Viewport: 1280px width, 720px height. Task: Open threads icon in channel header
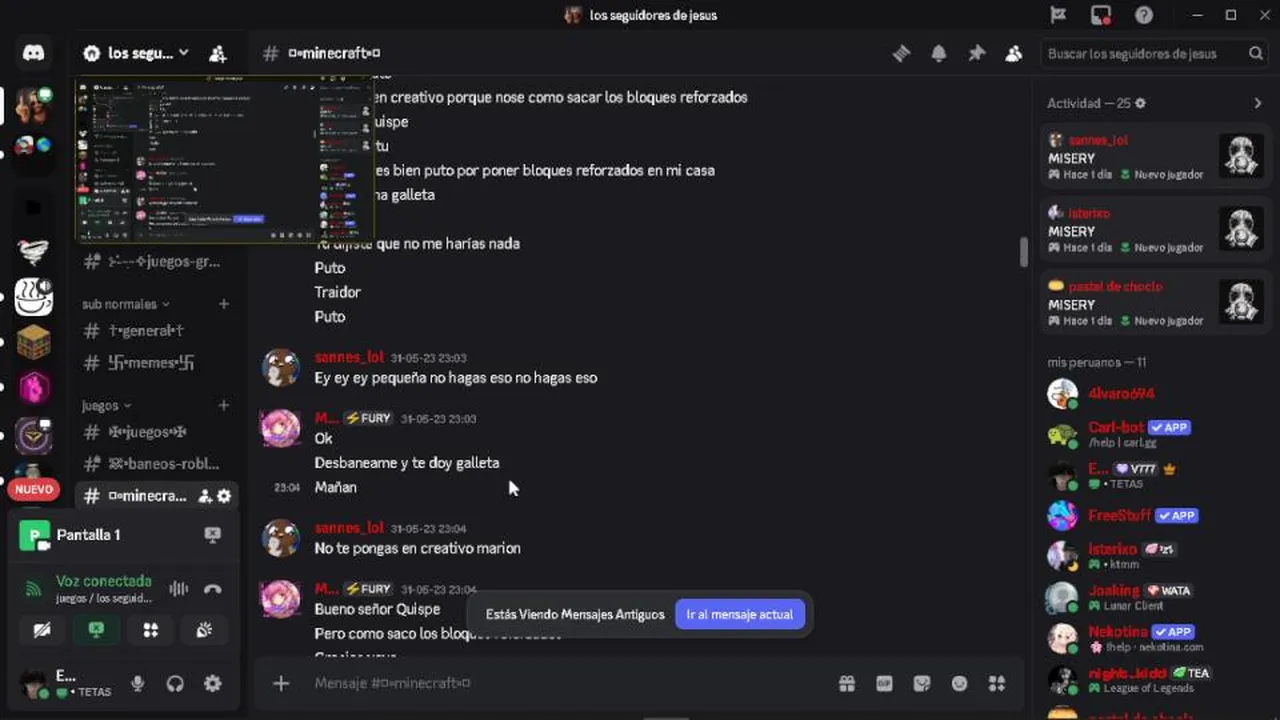click(901, 54)
